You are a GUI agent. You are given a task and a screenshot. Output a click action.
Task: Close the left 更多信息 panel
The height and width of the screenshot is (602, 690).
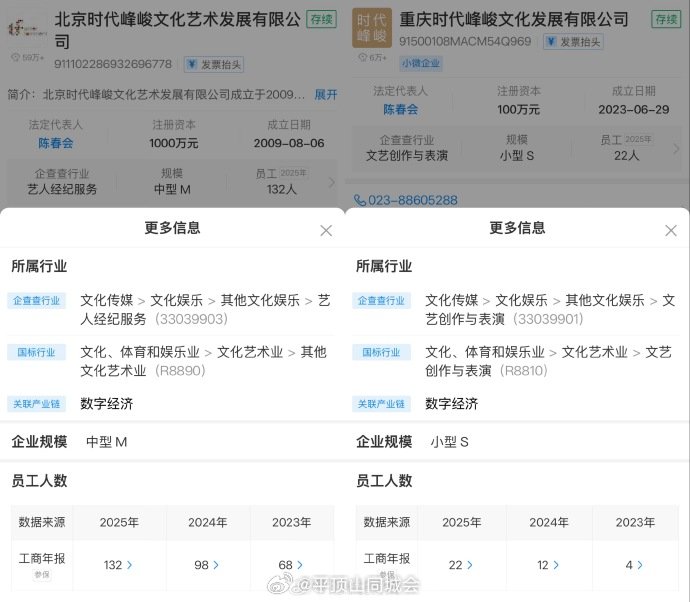click(x=326, y=231)
